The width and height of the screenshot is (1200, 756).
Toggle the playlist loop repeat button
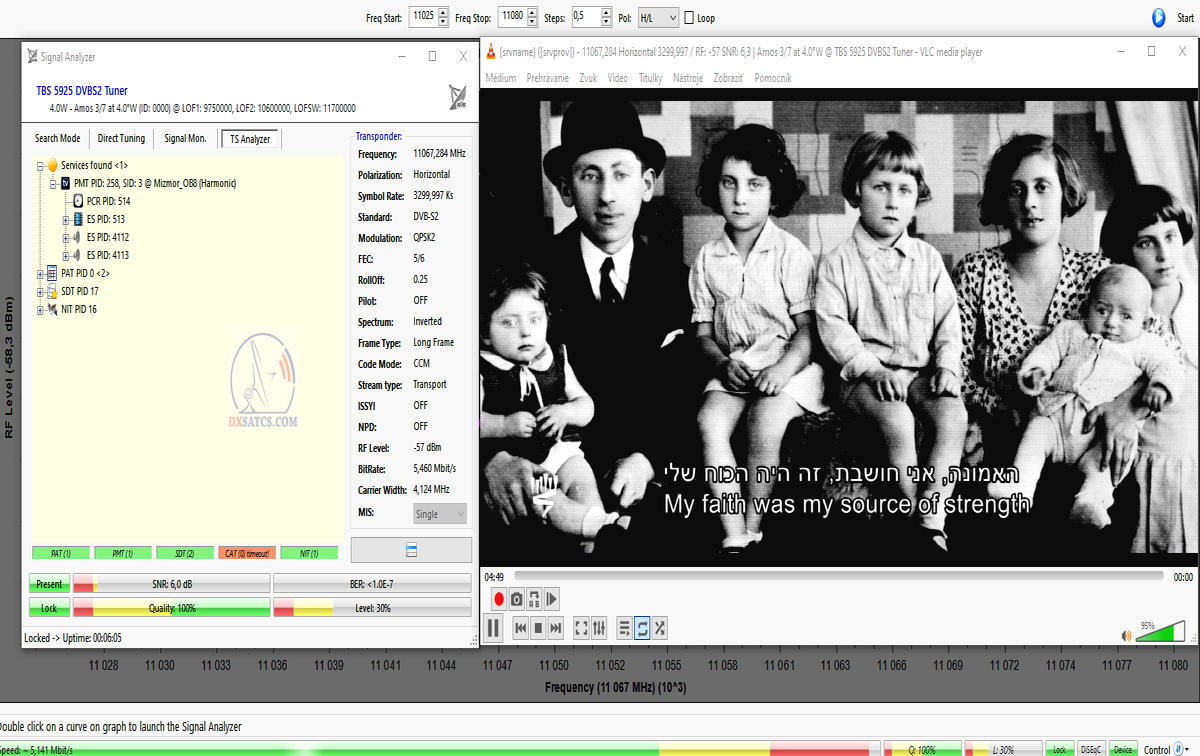pos(642,628)
